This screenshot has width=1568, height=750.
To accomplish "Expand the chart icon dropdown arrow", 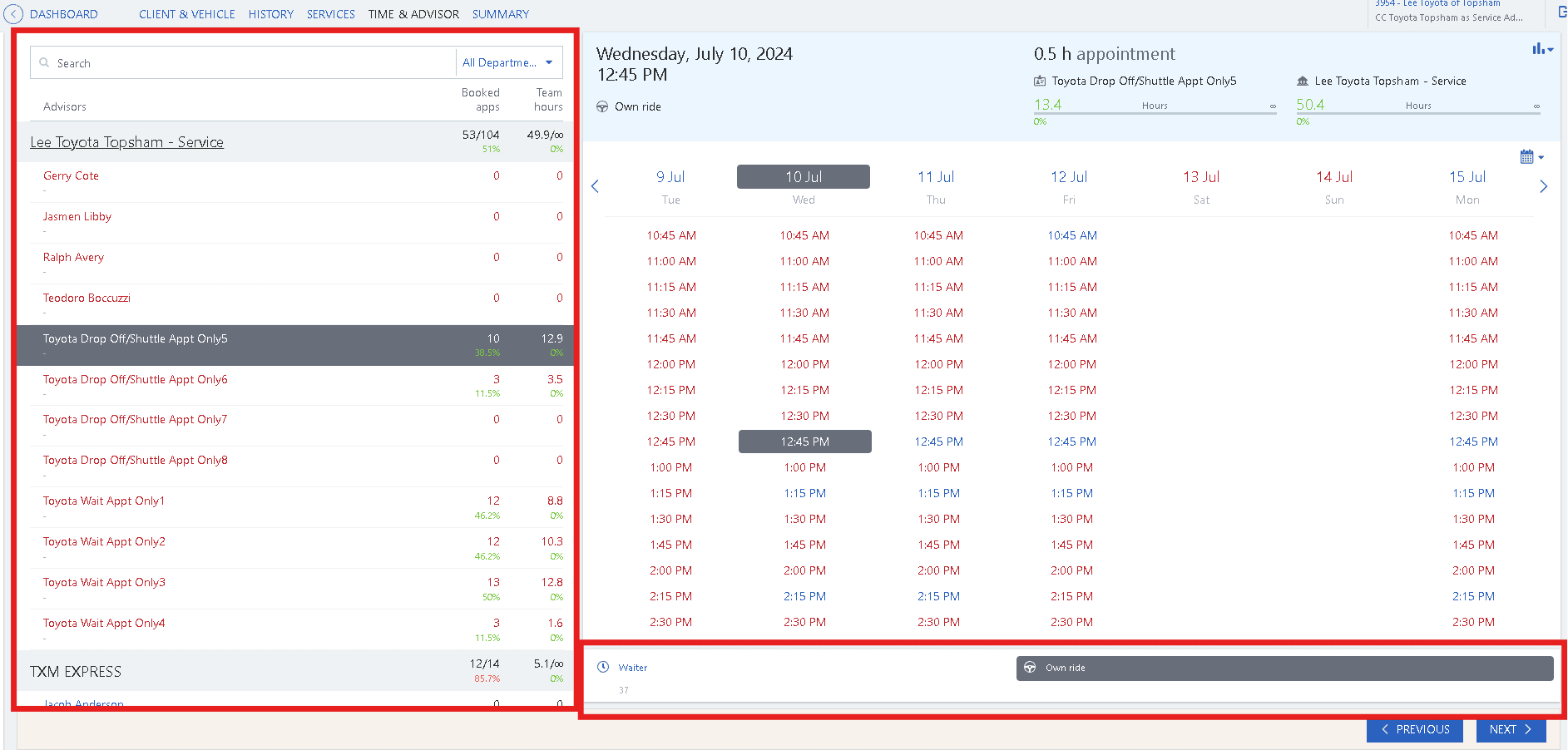I will pyautogui.click(x=1551, y=50).
